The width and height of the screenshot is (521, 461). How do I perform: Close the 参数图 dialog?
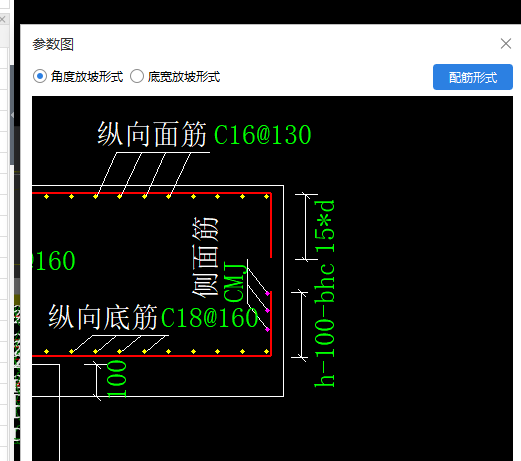(506, 43)
